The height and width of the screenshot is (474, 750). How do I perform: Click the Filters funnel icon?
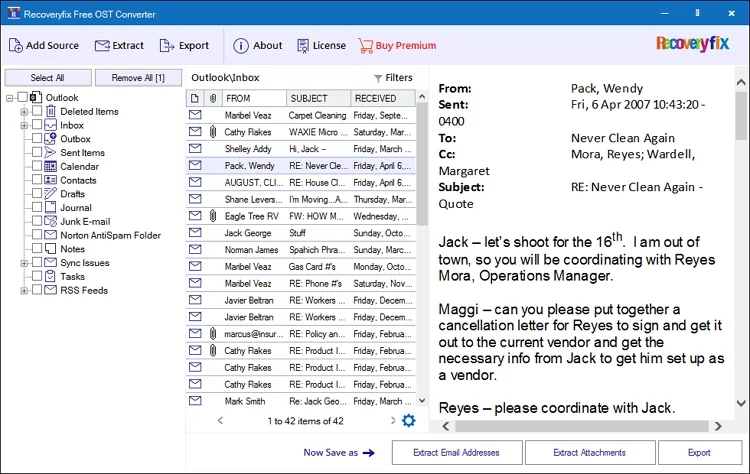click(x=378, y=78)
